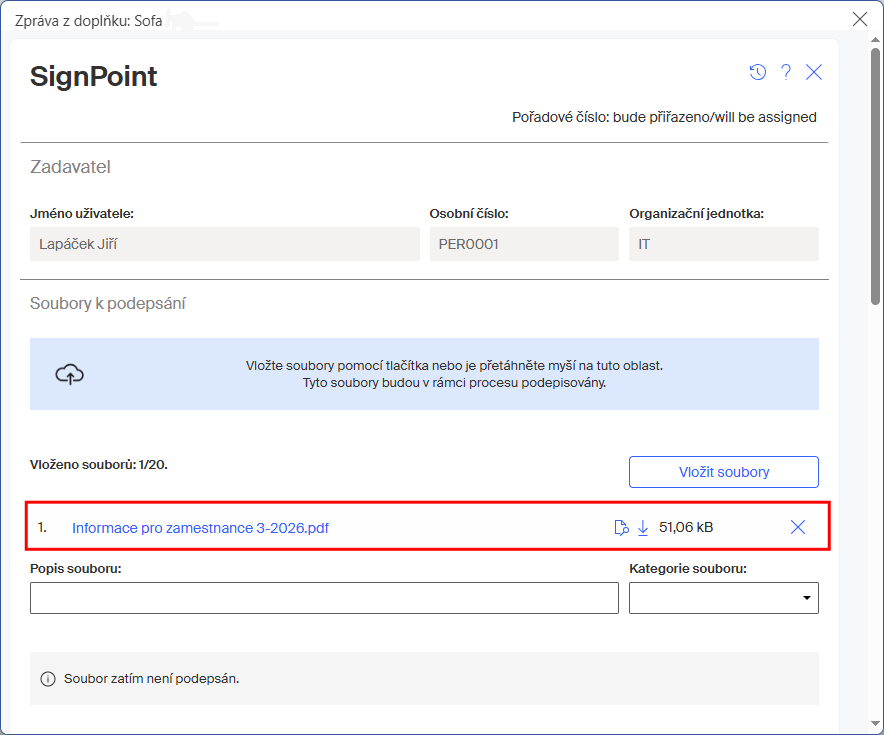Focus the Popis souboru text field
Screen dimensions: 884x735
pos(324,598)
